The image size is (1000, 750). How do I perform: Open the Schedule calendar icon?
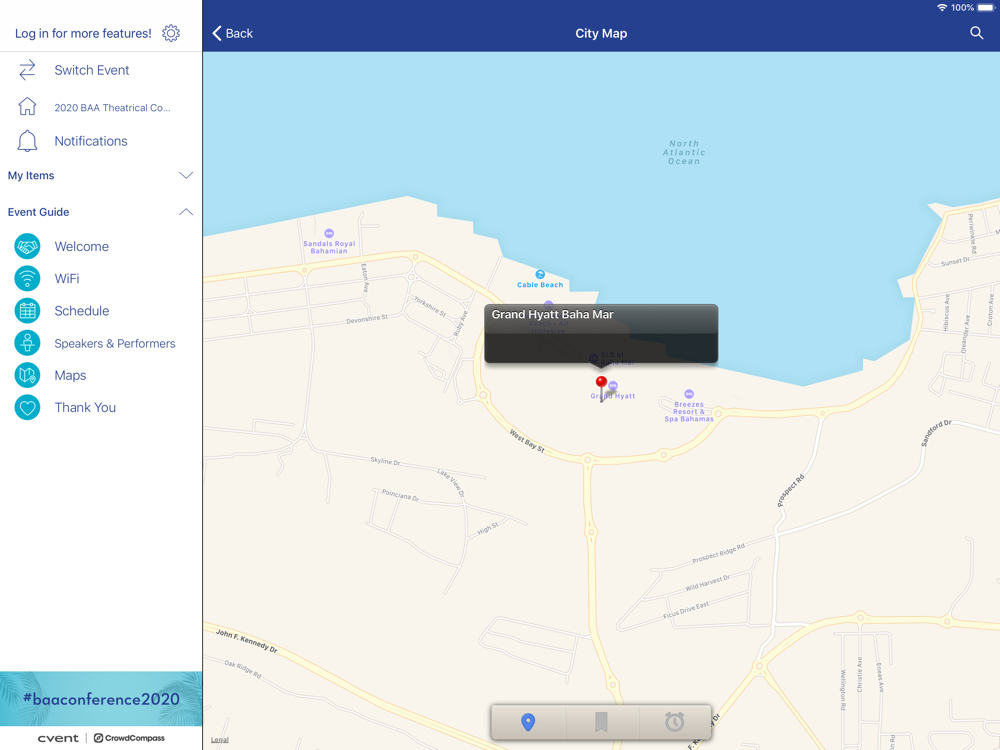27,311
